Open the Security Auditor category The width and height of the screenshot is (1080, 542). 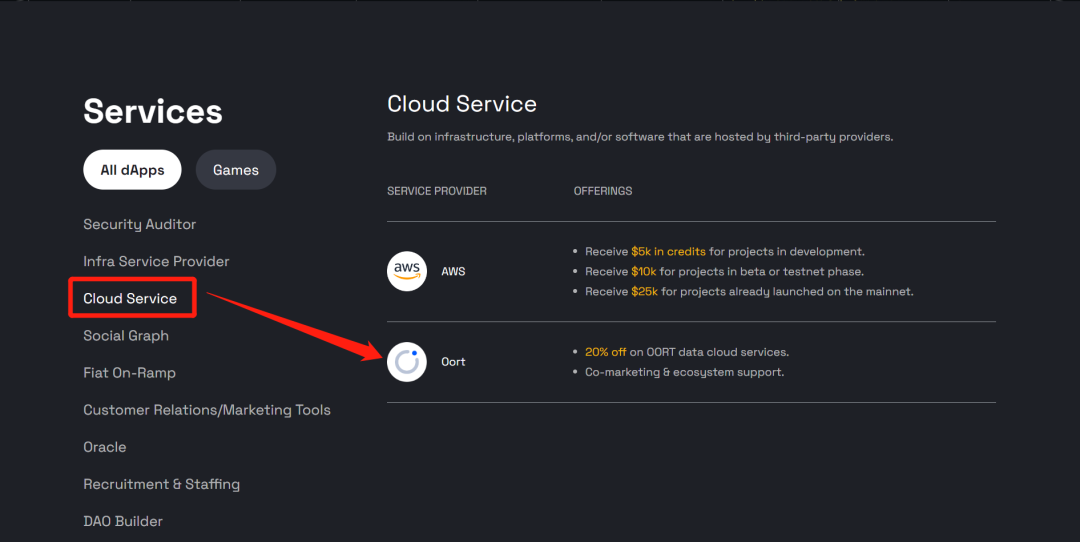(x=139, y=225)
